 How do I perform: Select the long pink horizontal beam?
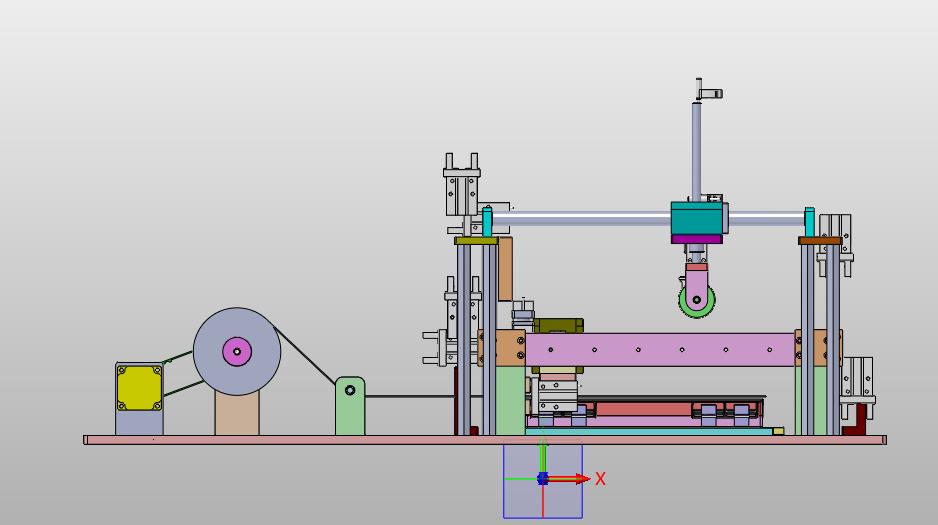[x=660, y=350]
